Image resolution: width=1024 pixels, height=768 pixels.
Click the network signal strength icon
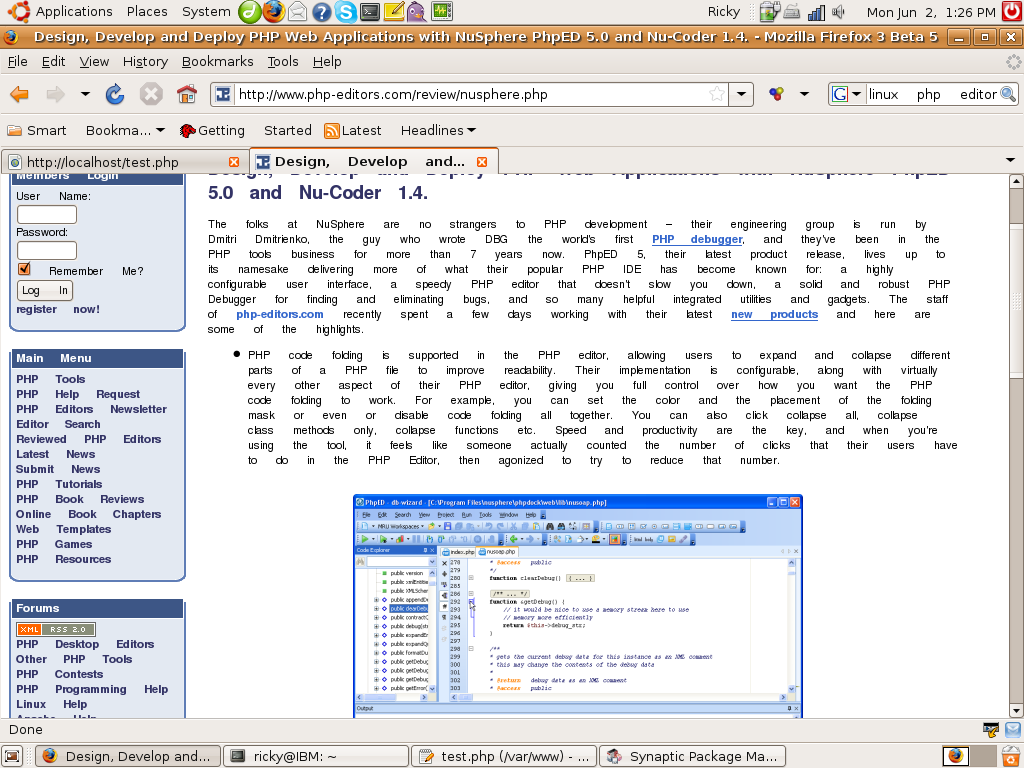(816, 12)
